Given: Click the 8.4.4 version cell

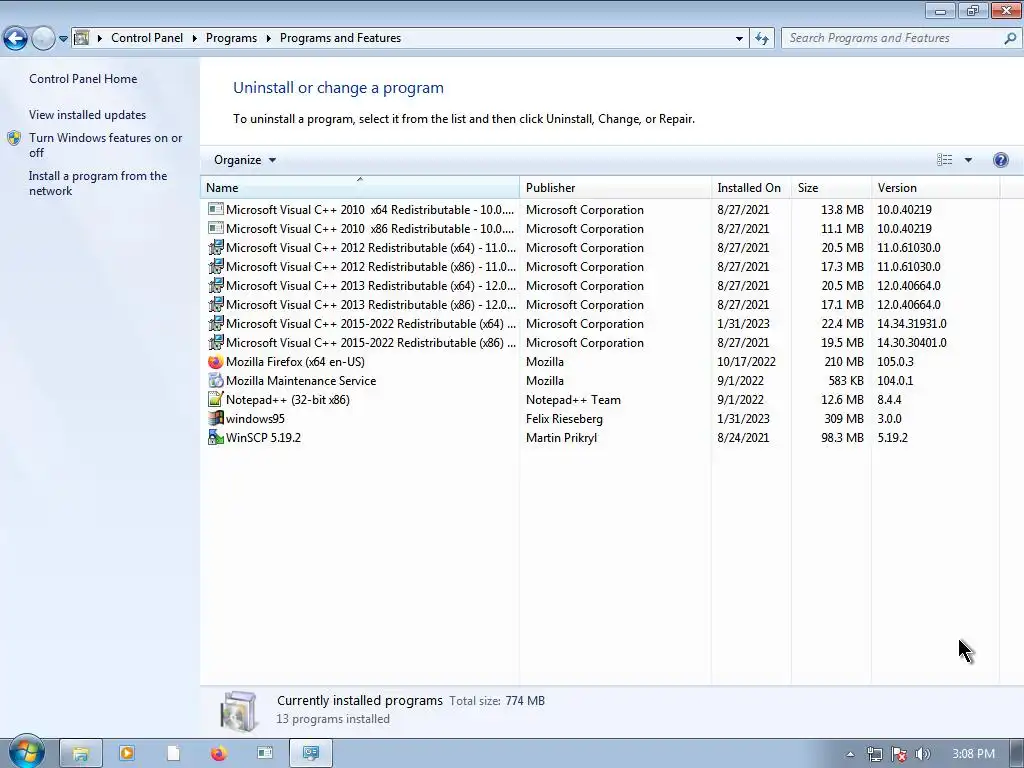Looking at the screenshot, I should point(889,400).
